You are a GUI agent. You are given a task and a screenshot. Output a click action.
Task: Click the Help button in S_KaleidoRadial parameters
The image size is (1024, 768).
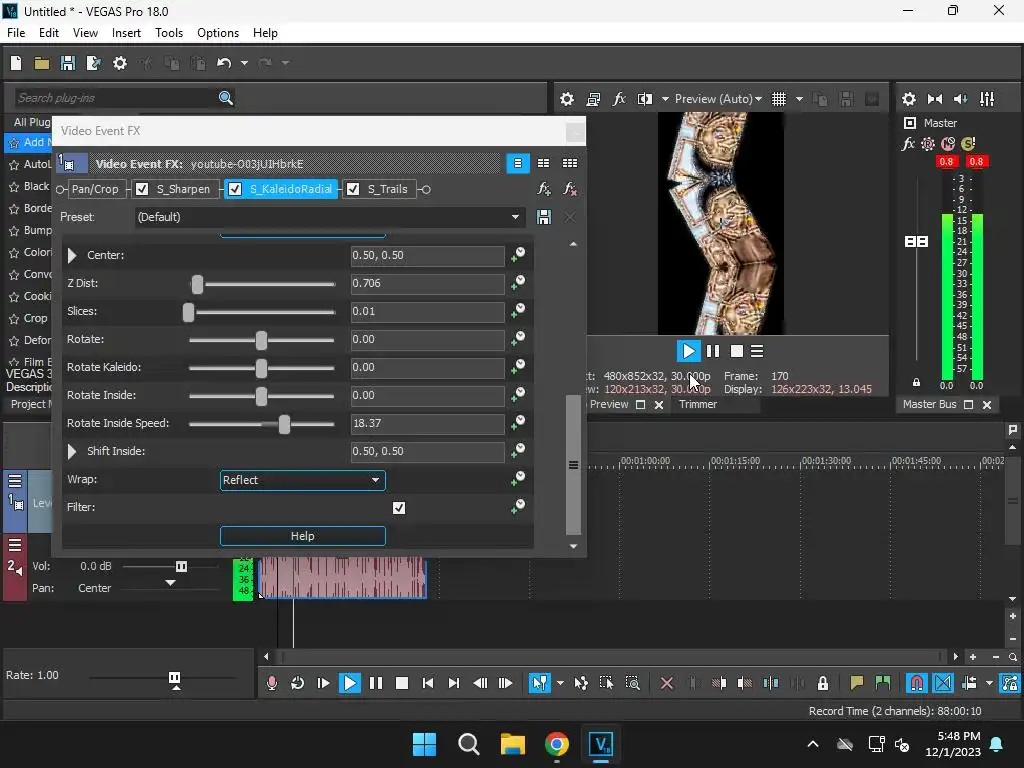coord(302,536)
